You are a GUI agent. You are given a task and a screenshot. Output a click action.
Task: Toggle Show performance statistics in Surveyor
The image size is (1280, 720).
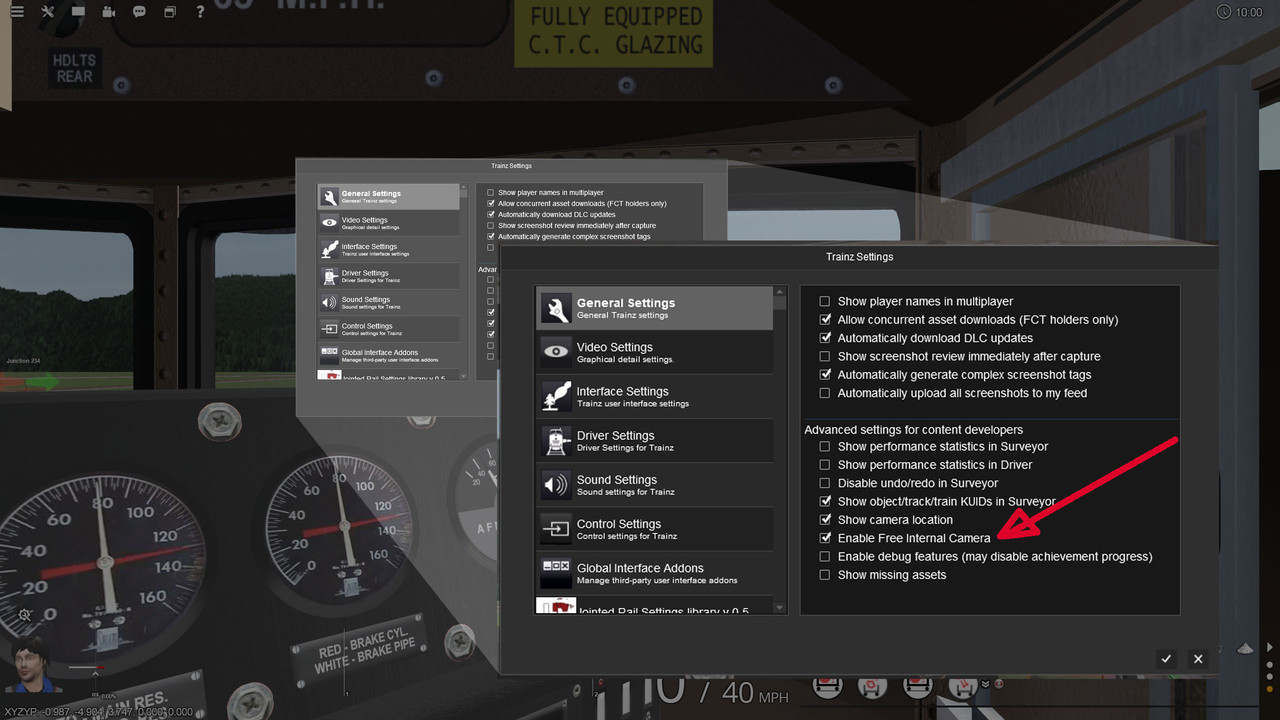(825, 447)
